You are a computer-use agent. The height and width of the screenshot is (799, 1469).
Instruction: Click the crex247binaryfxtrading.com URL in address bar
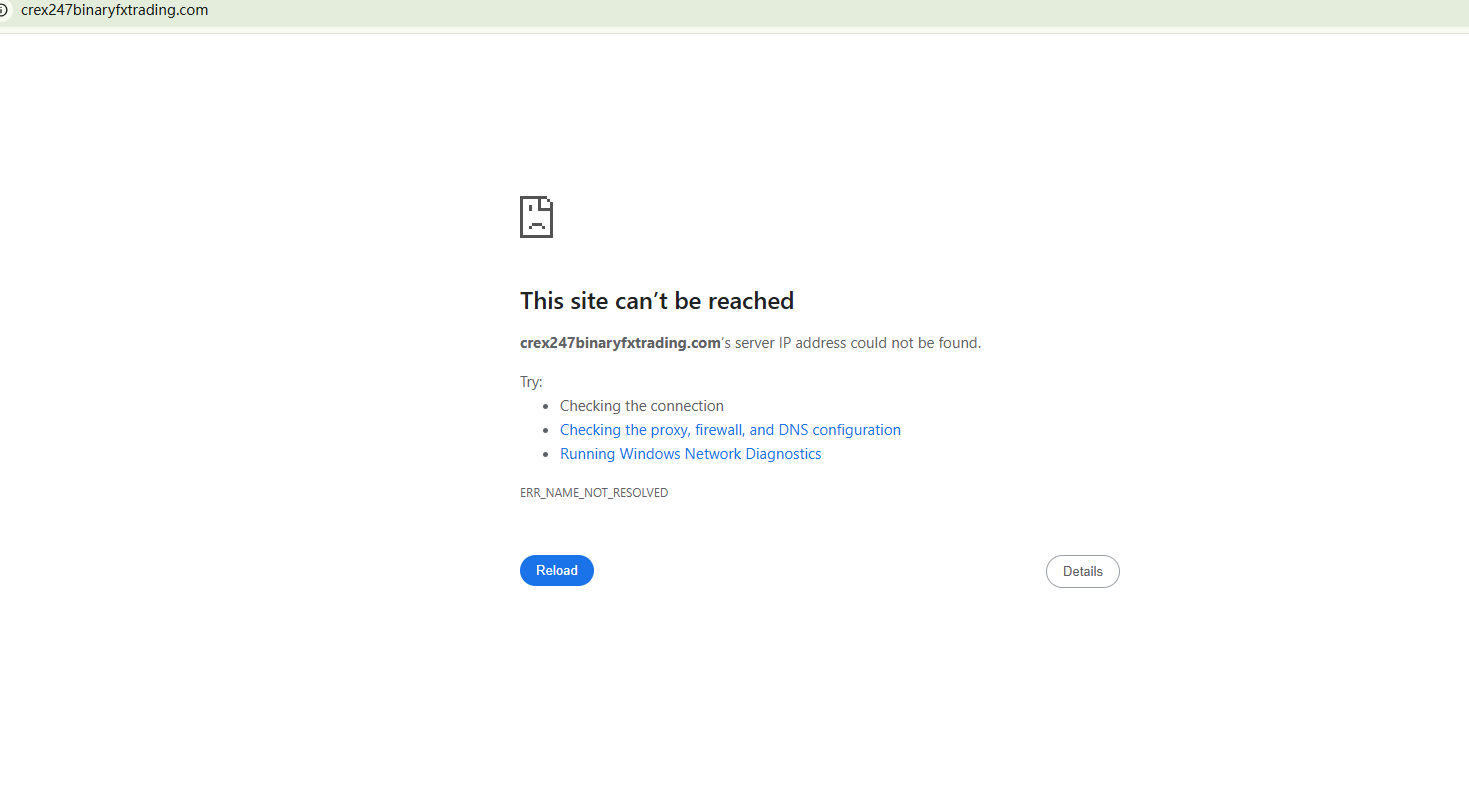tap(115, 11)
